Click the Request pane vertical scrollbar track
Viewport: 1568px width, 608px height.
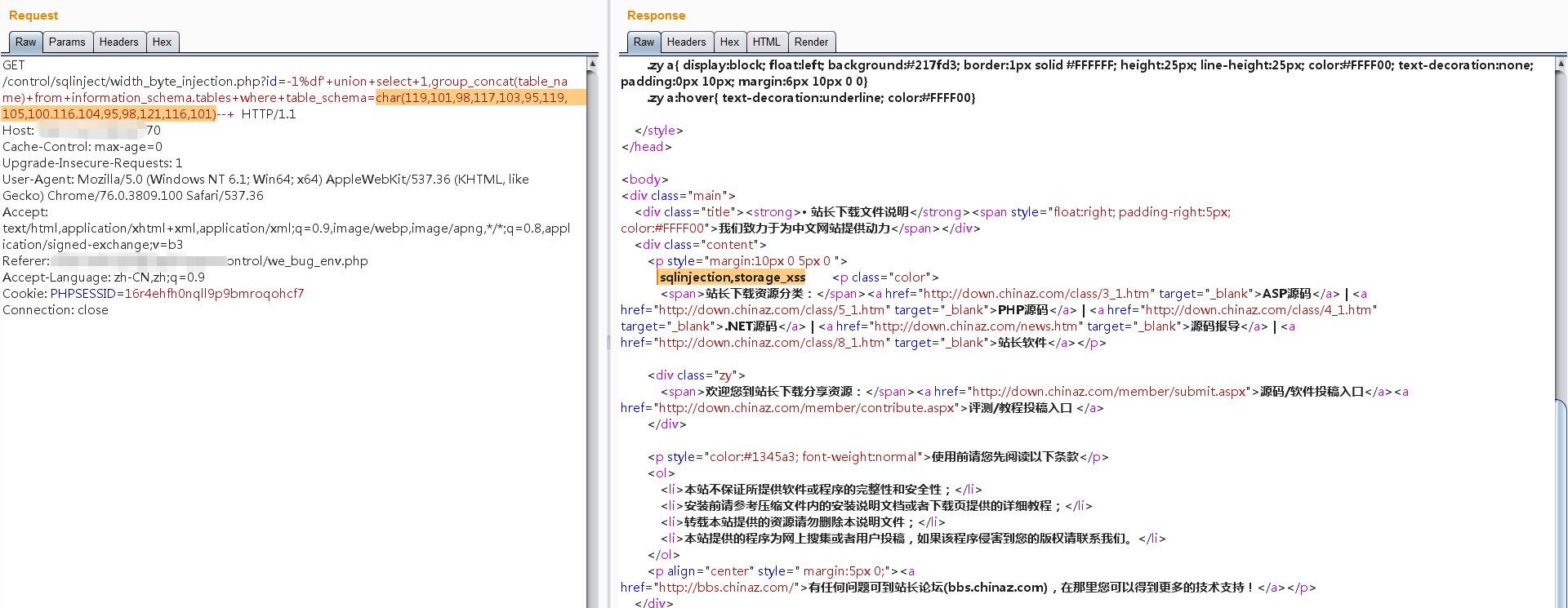pos(592,339)
